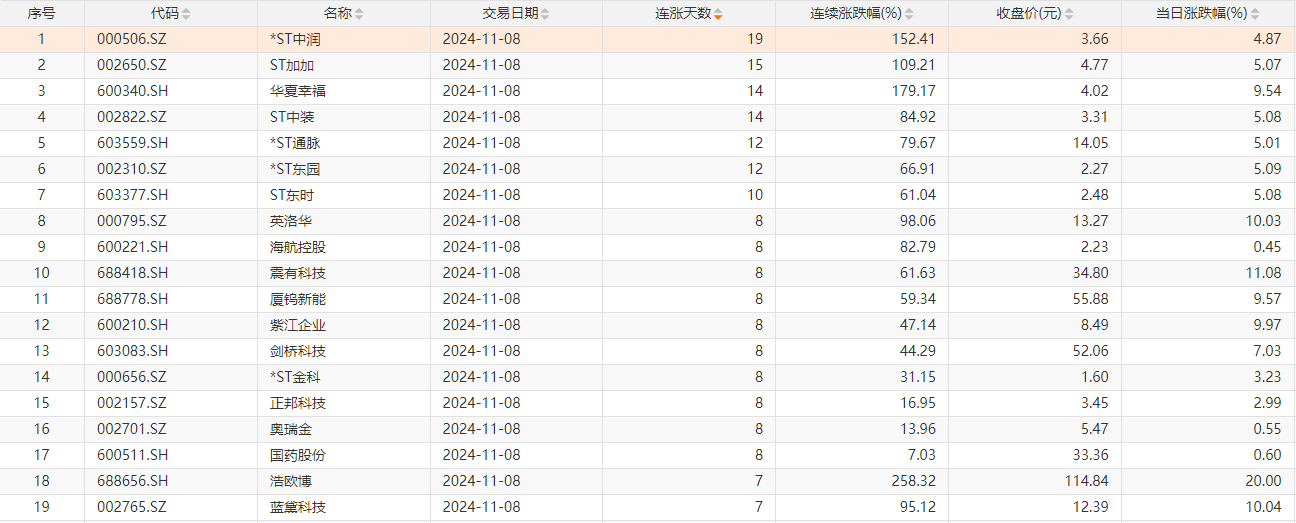The width and height of the screenshot is (1296, 523).
Task: Click 连续涨跌幅 value 152.41
Action: (915, 39)
